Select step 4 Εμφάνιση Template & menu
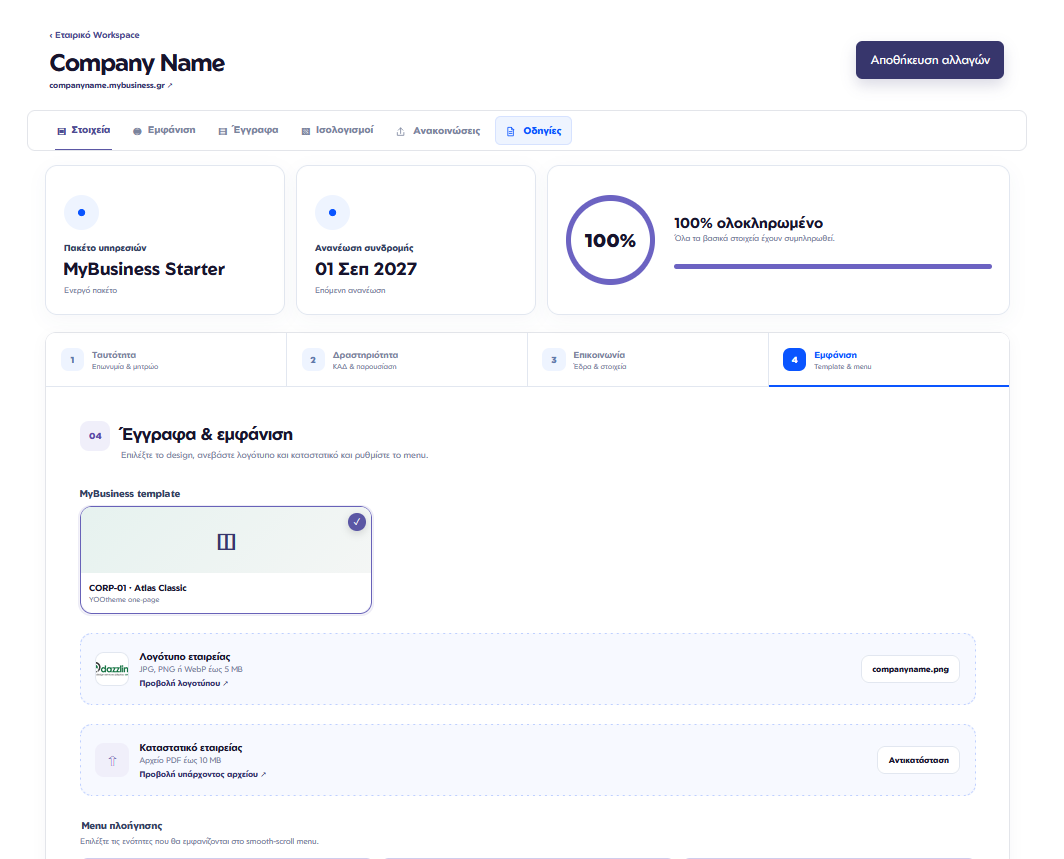Image resolution: width=1064 pixels, height=859 pixels. (889, 360)
